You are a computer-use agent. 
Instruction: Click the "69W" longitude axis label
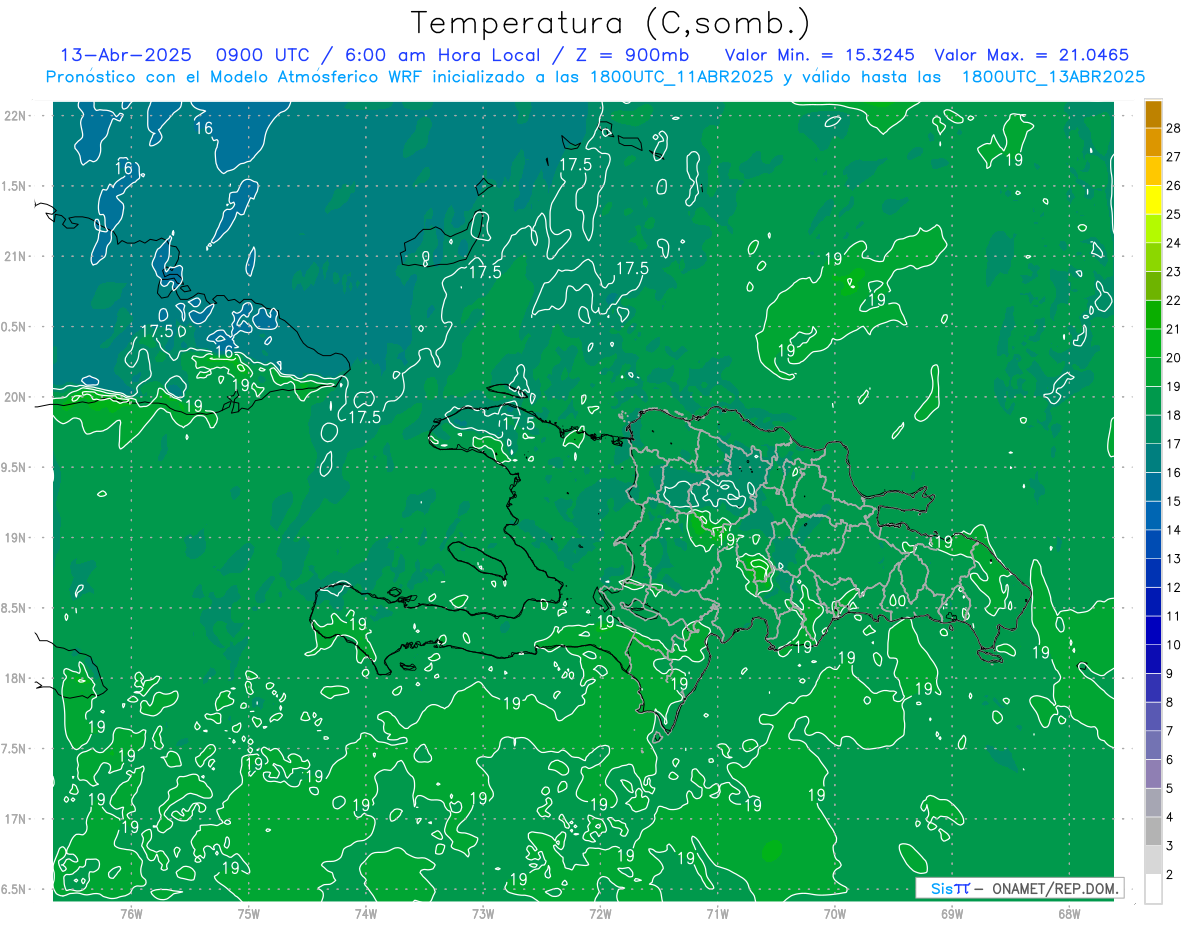coord(952,914)
